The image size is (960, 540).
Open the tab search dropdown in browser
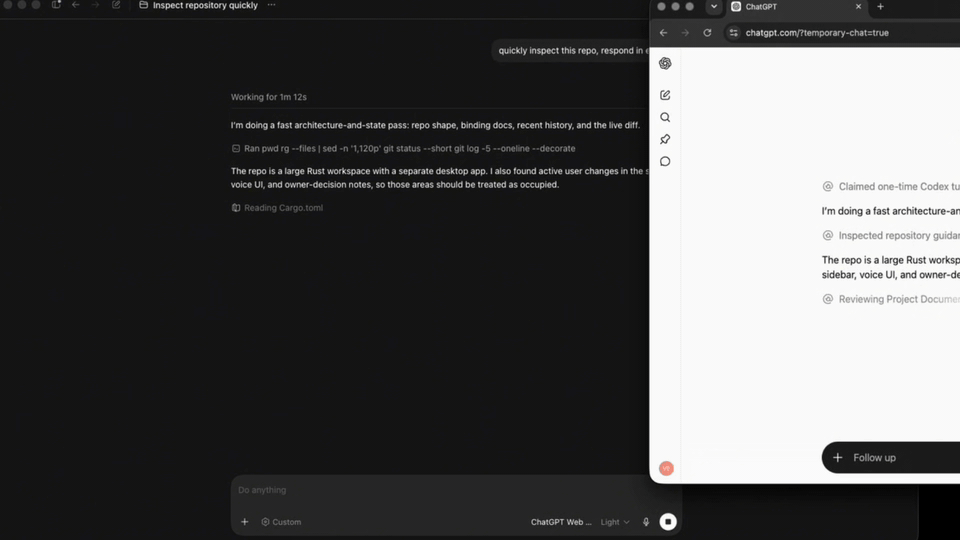pyautogui.click(x=714, y=7)
